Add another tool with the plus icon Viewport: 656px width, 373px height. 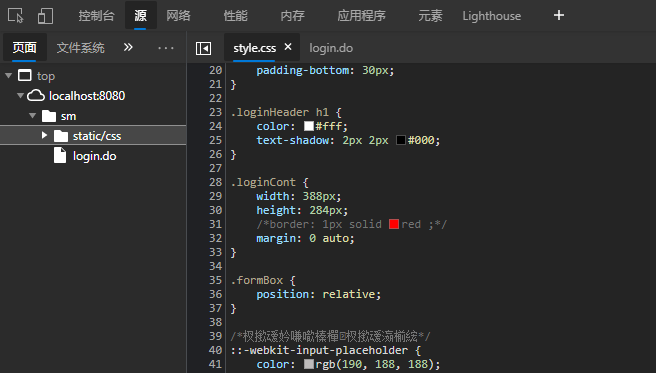point(559,15)
